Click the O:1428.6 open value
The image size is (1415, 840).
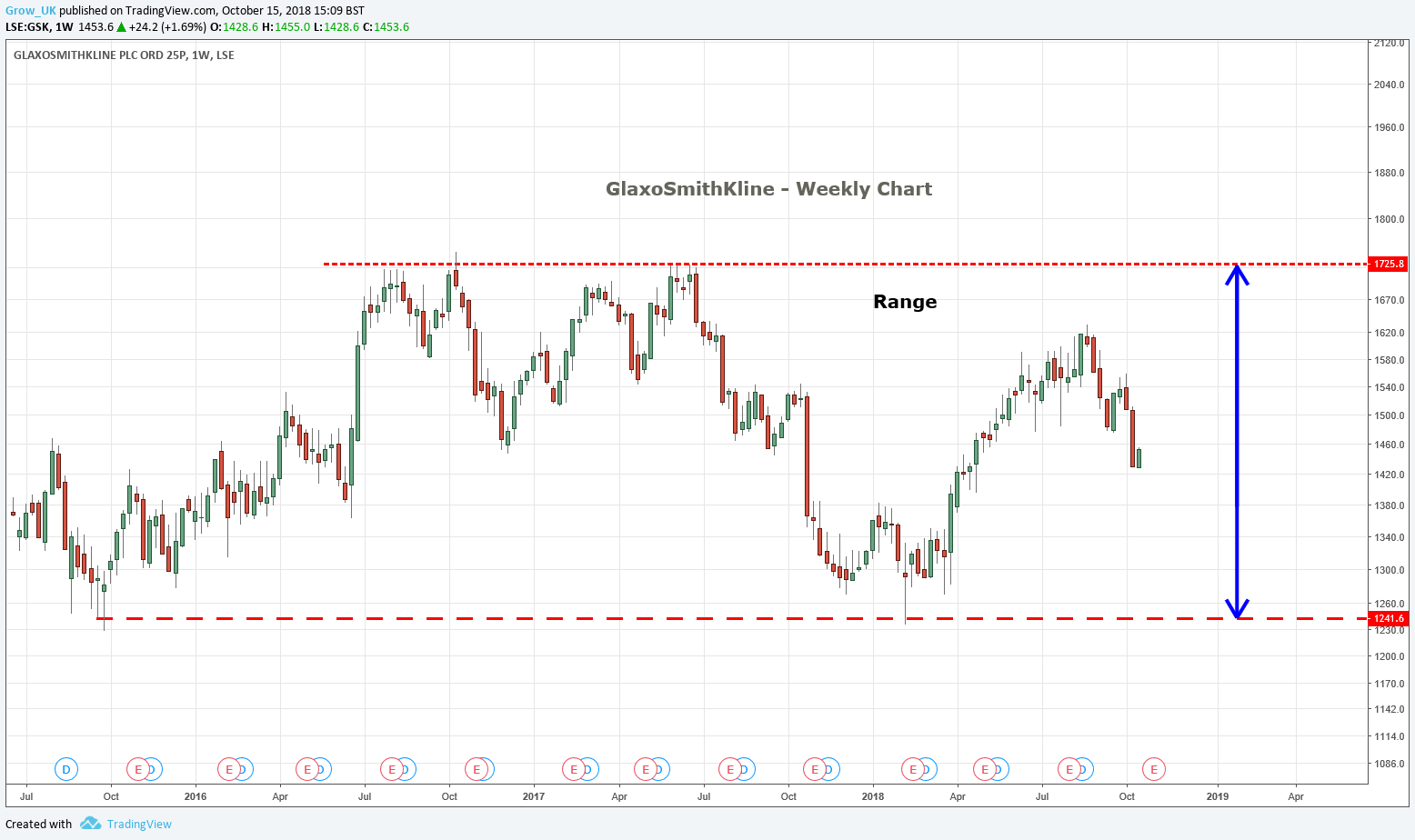coord(234,27)
